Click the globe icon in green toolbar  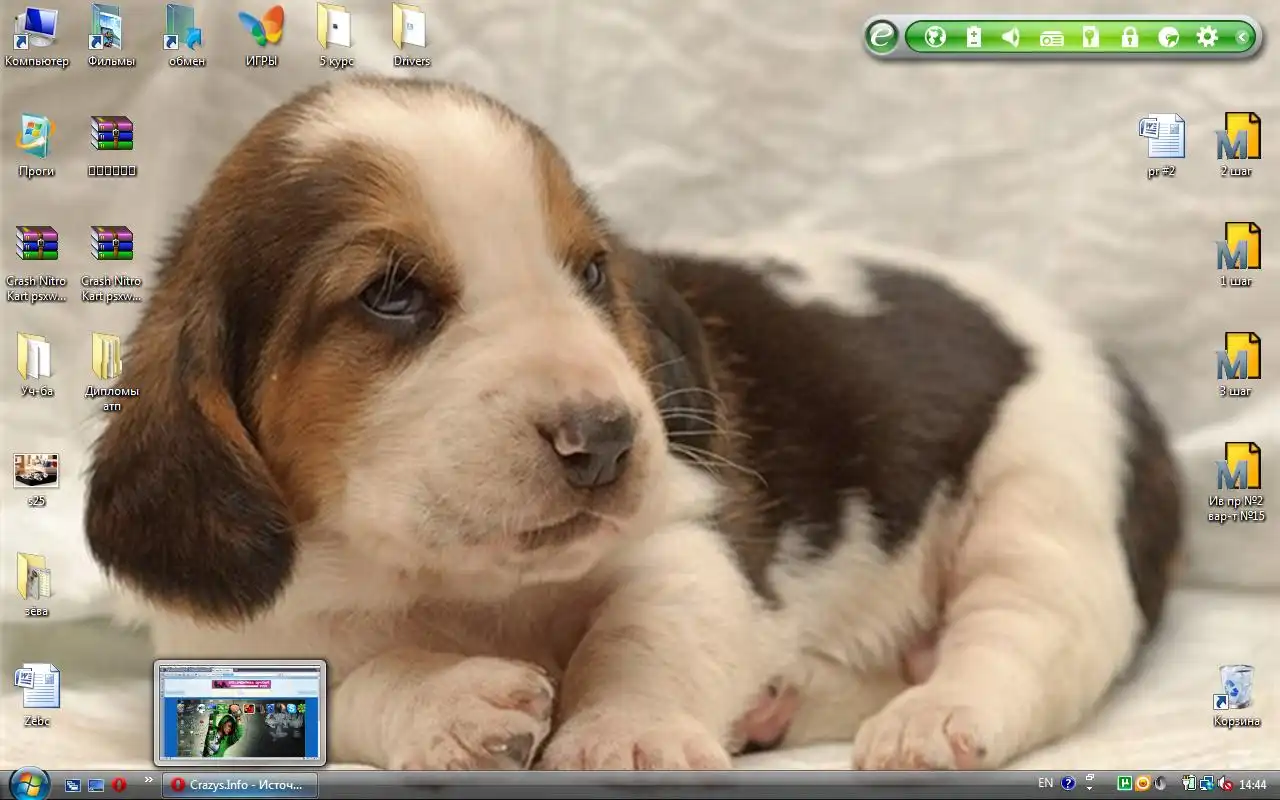[x=935, y=38]
